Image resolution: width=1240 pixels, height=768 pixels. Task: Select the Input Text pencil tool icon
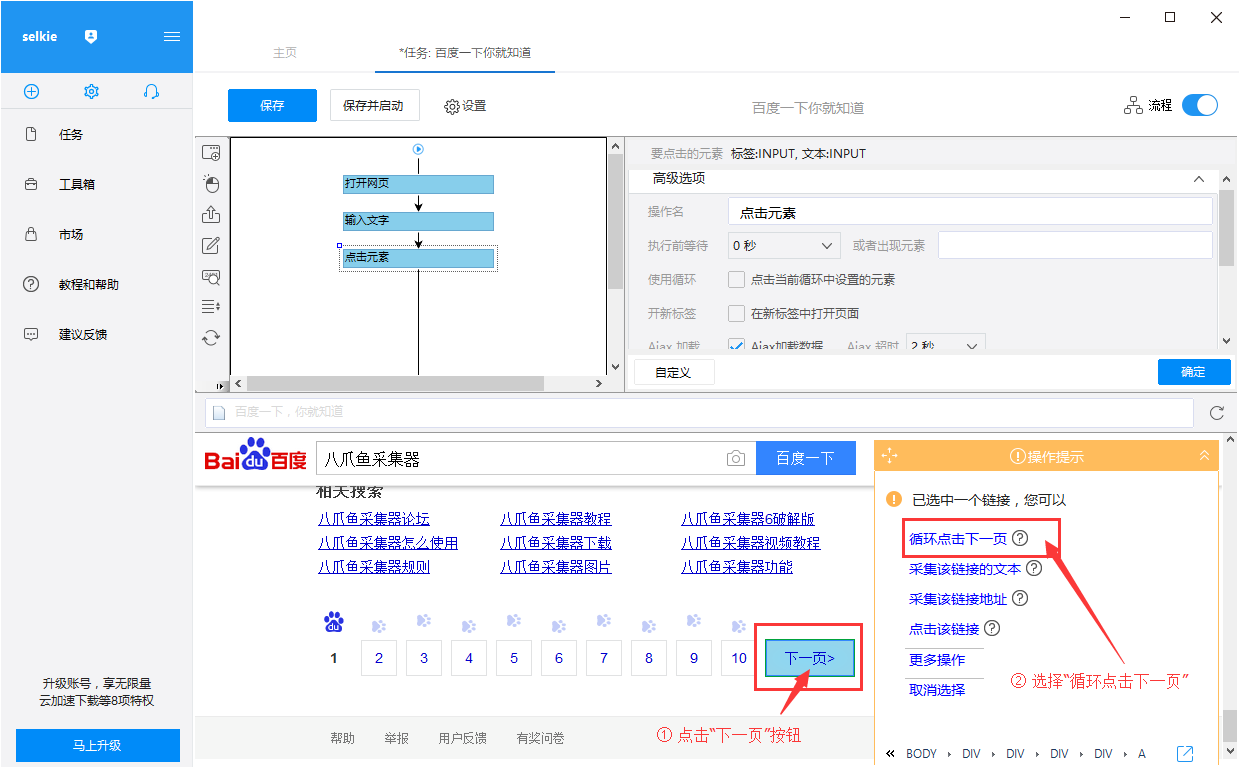(x=211, y=246)
